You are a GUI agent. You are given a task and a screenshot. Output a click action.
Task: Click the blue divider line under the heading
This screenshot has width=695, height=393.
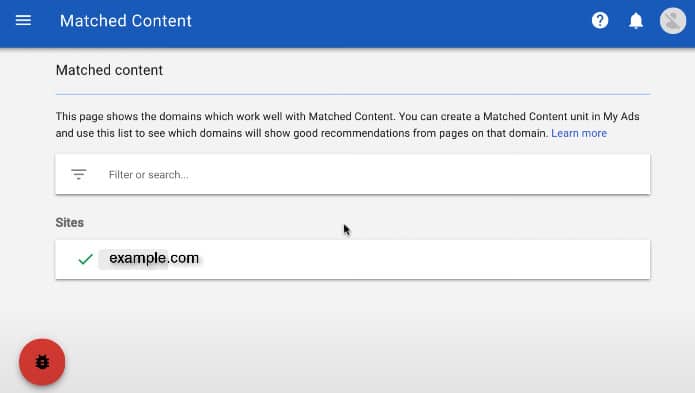353,94
